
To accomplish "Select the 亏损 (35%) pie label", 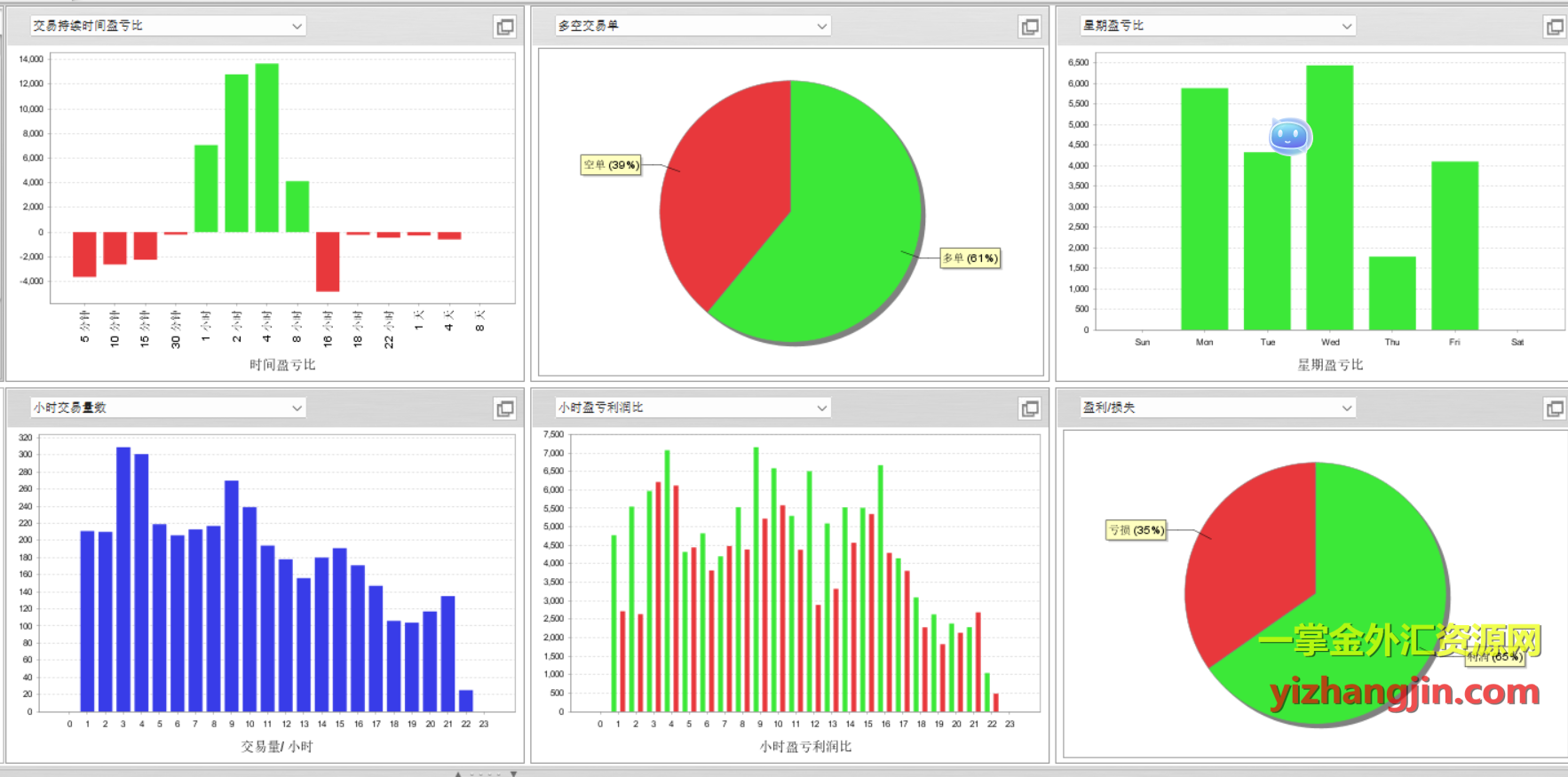I will point(1136,530).
